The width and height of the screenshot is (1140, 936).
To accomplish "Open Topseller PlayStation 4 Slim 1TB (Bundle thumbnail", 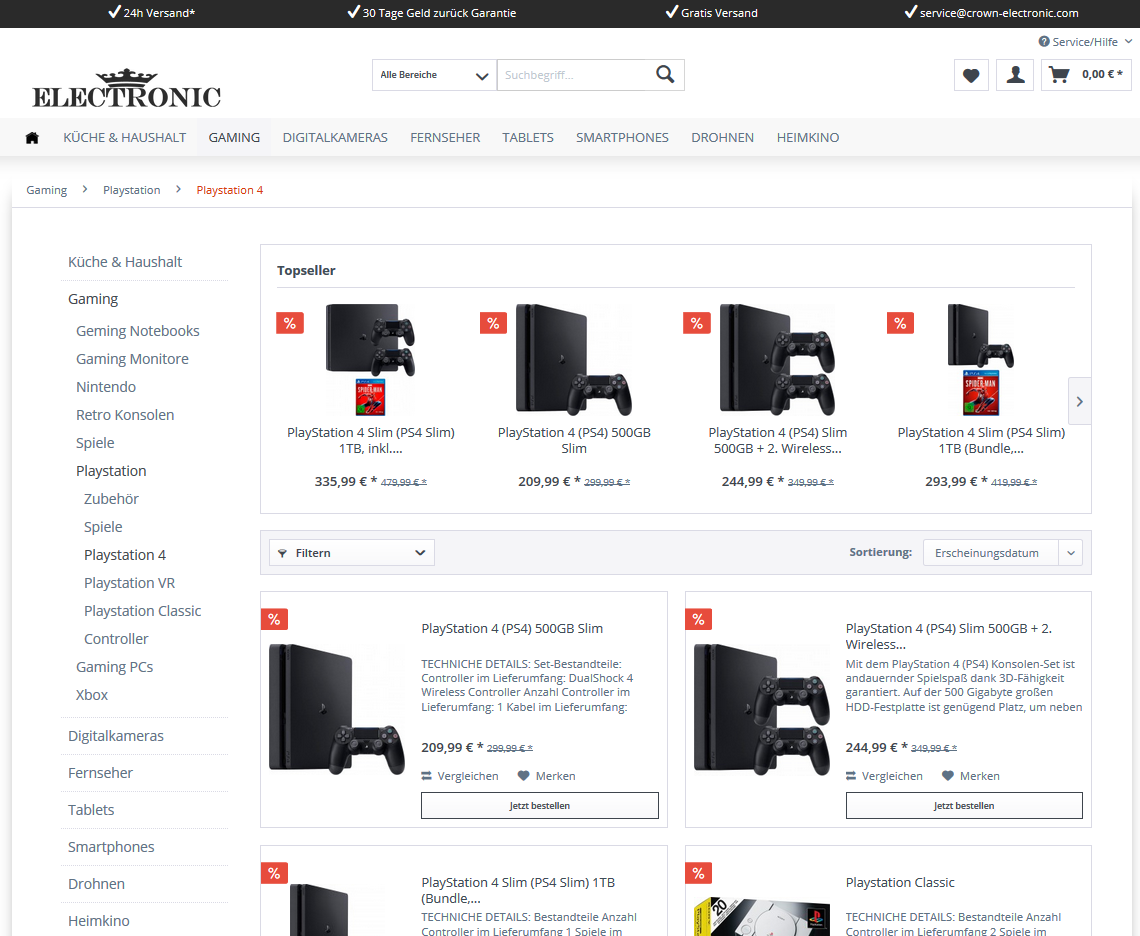I will click(x=981, y=360).
